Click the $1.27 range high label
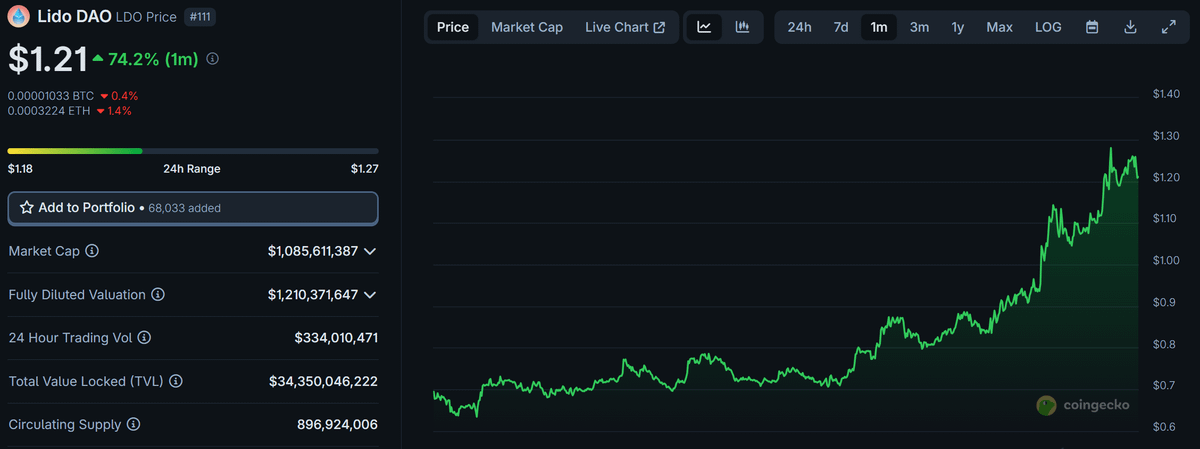This screenshot has height=449, width=1200. (364, 168)
